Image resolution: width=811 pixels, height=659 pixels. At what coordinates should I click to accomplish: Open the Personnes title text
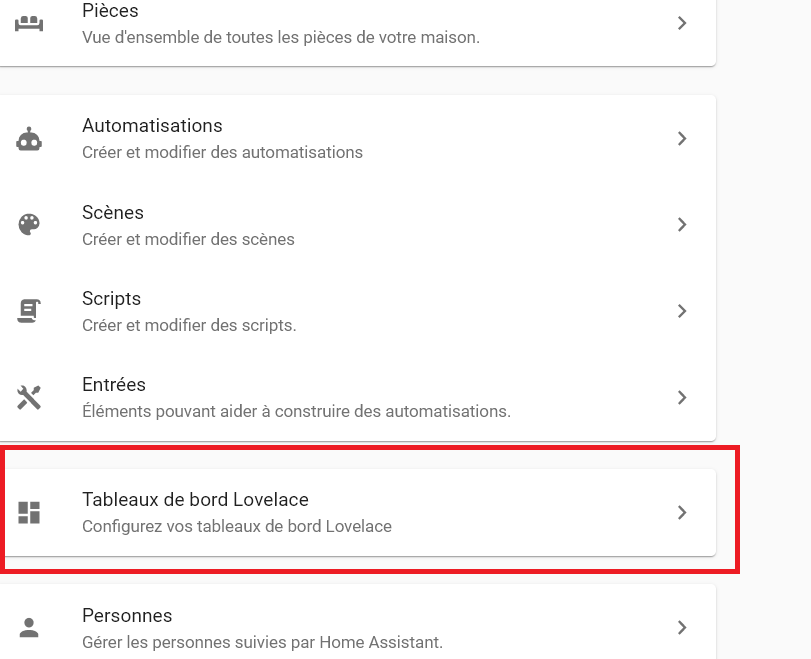pos(127,616)
